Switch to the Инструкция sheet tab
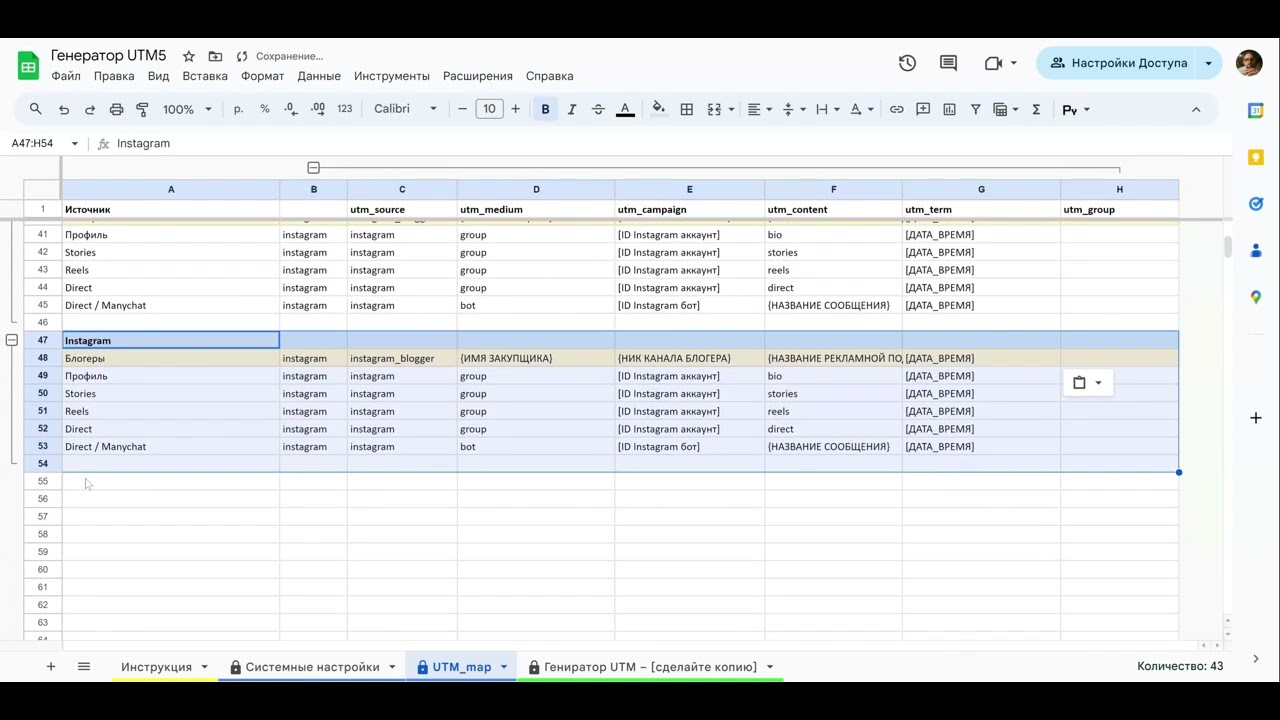 (x=156, y=667)
